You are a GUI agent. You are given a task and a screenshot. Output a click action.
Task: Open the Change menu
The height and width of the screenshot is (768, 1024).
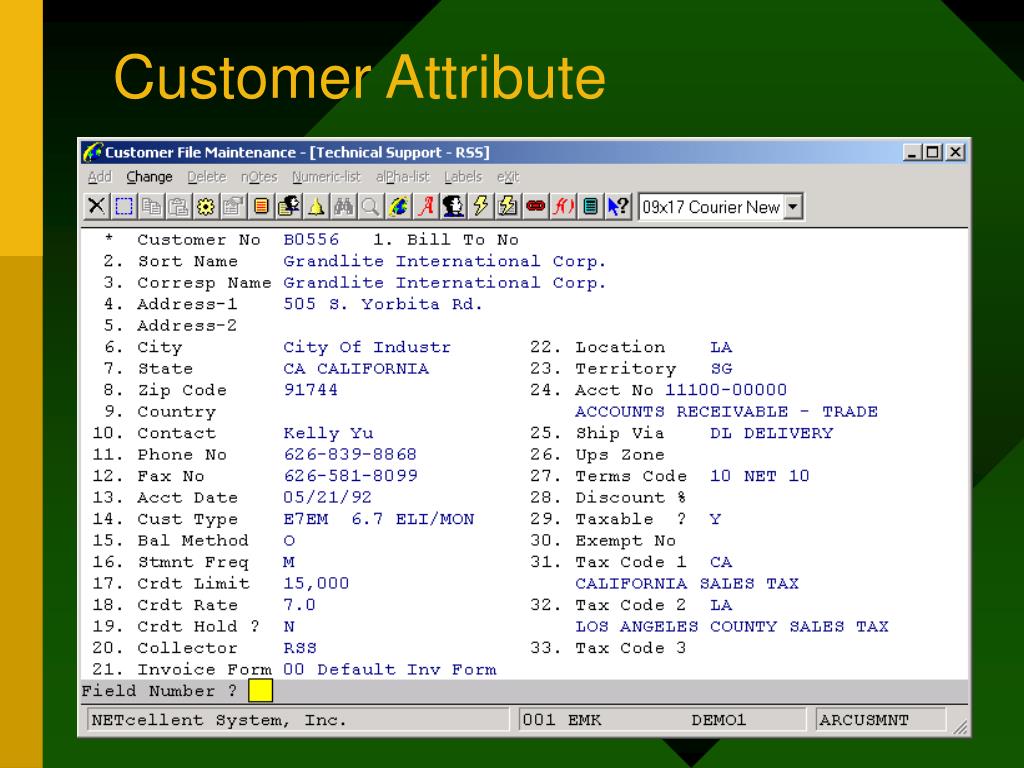(x=150, y=177)
